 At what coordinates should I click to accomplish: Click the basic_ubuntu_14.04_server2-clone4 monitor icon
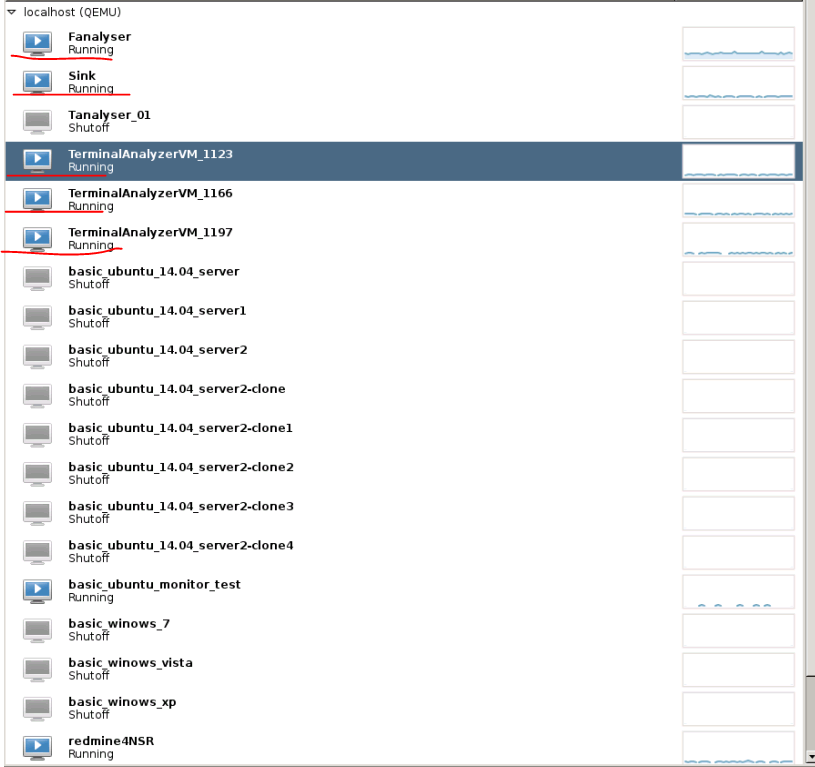[37, 552]
